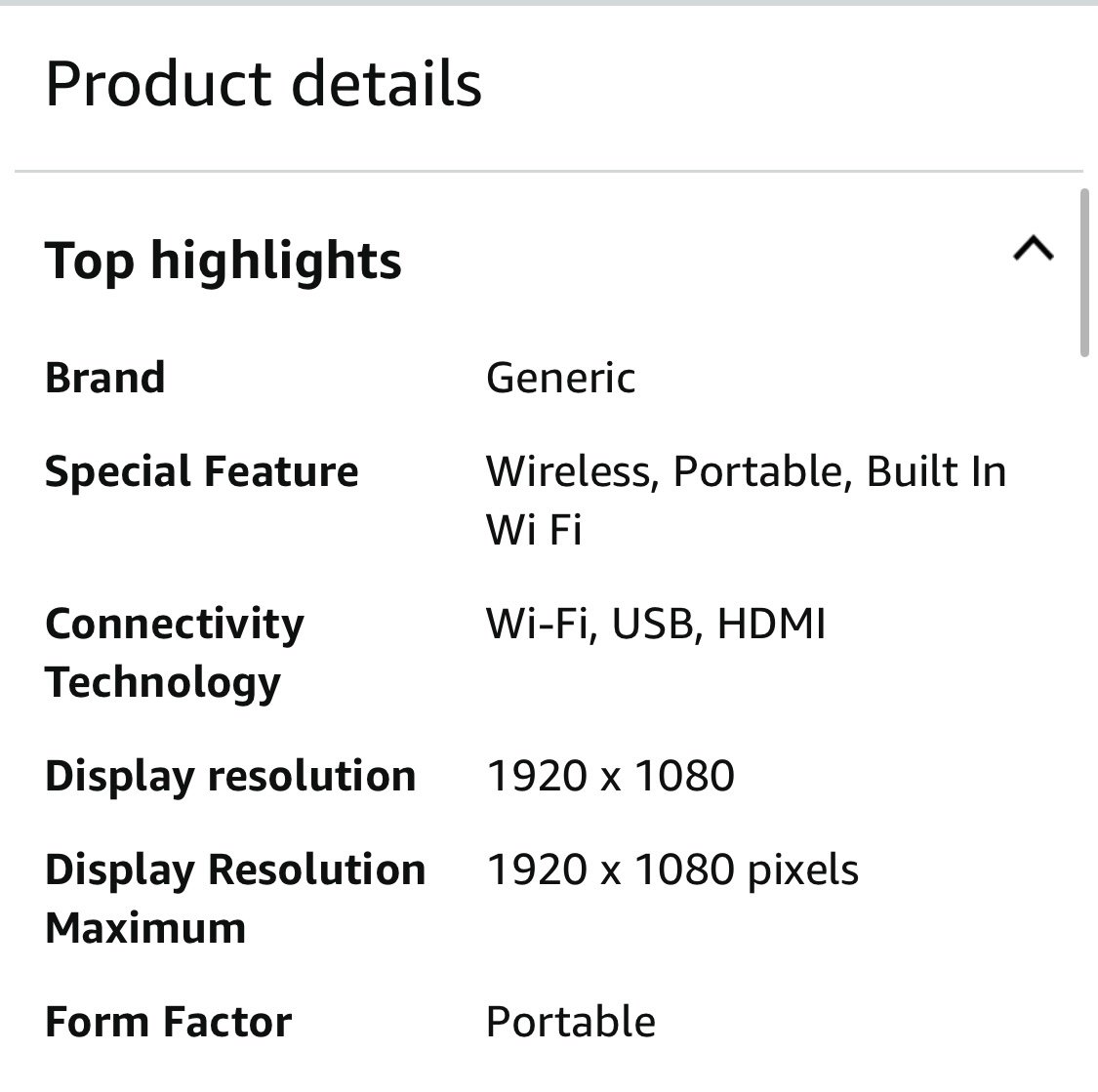The height and width of the screenshot is (1092, 1098).
Task: Select the Special Feature label
Action: 202,471
